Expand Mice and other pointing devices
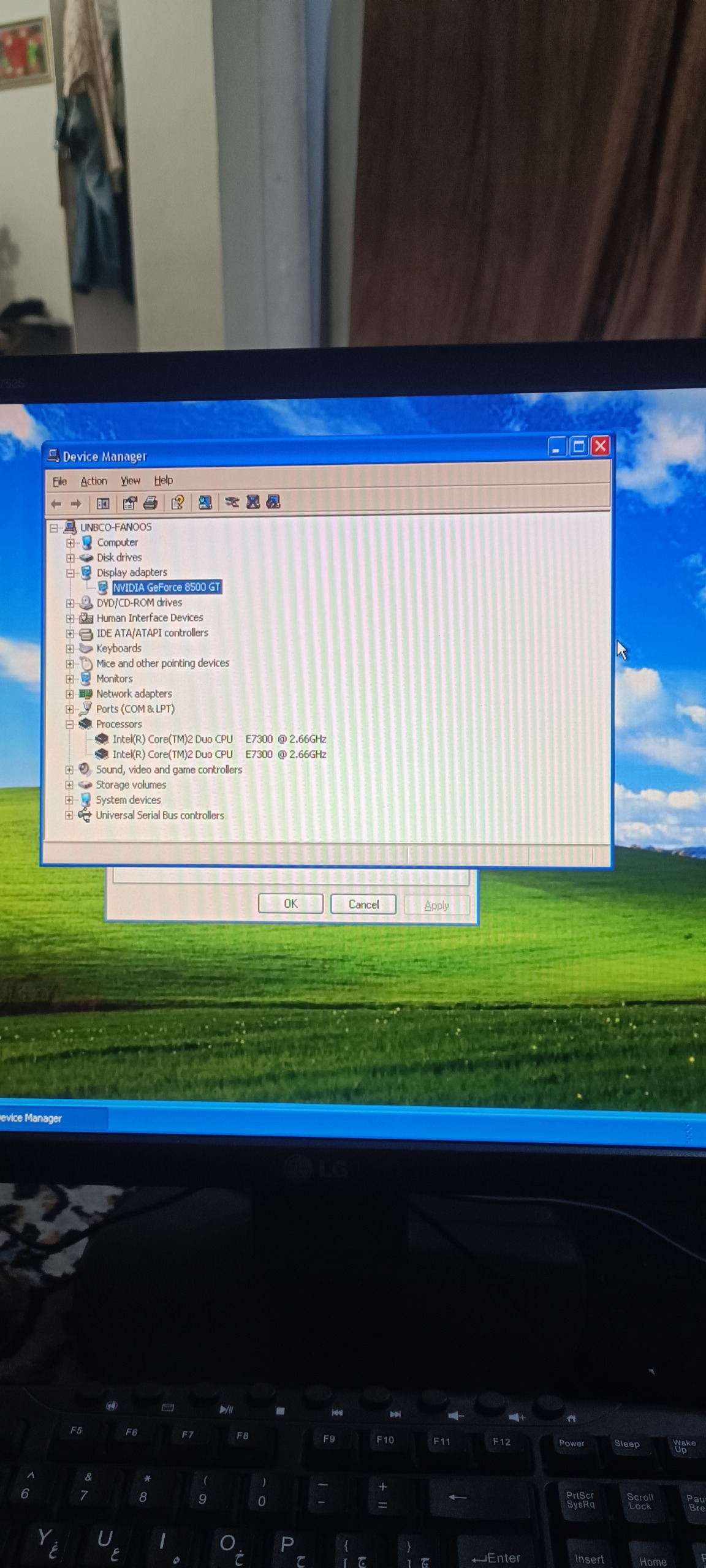 70,664
